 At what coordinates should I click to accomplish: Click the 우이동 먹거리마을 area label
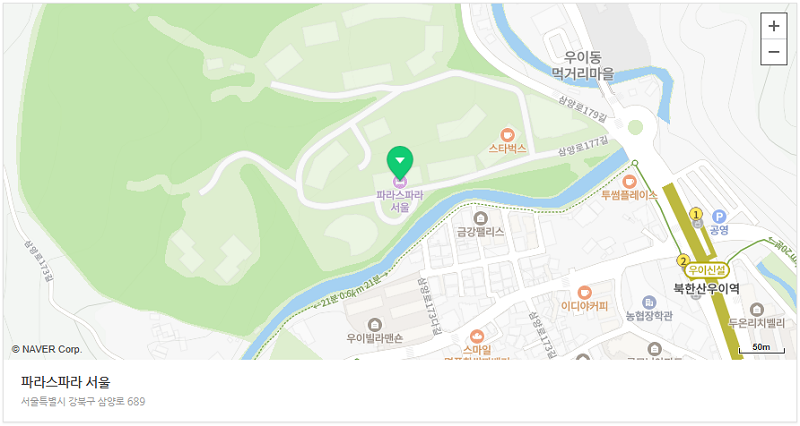[583, 65]
